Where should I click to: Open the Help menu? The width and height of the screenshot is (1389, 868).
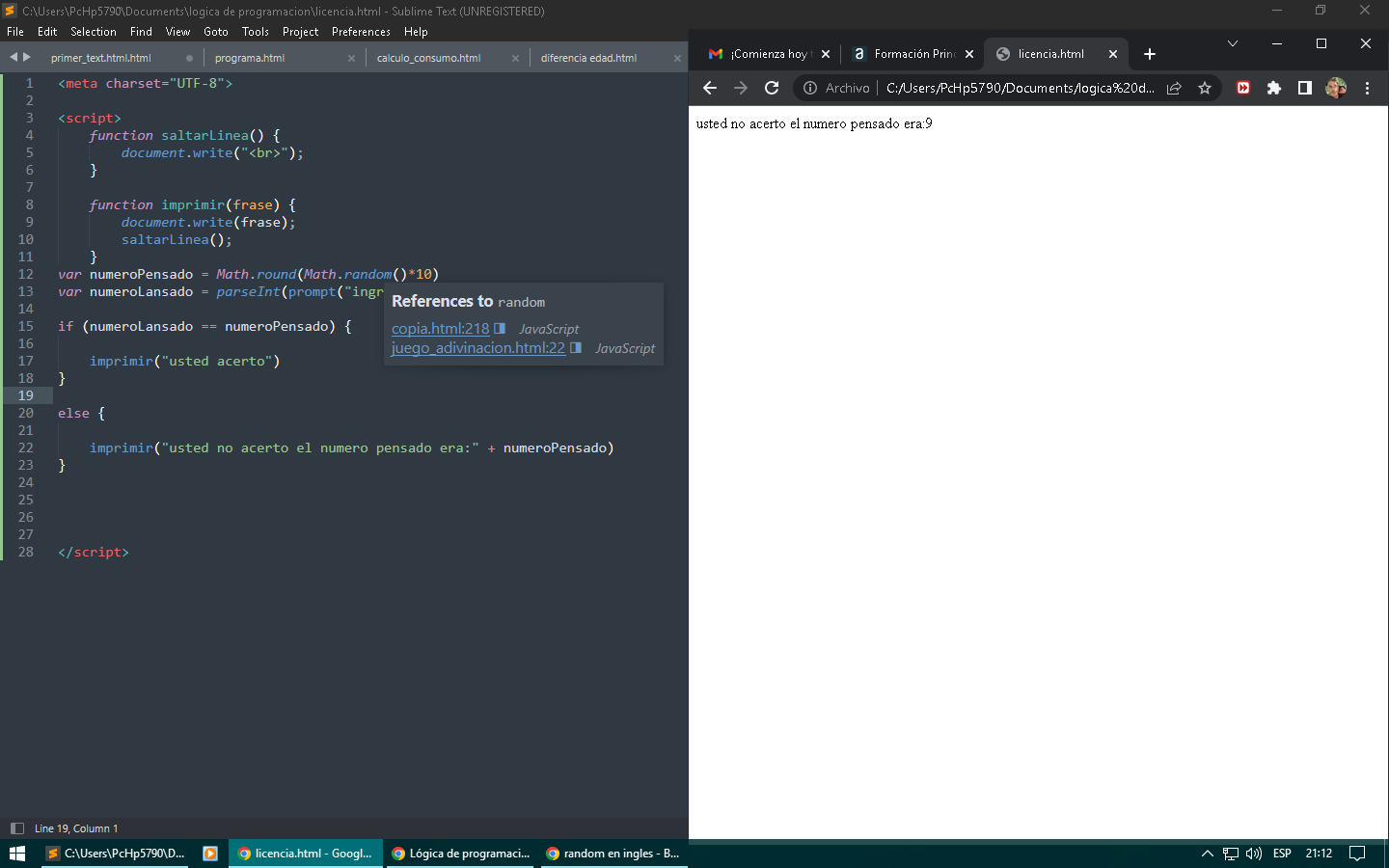416,32
